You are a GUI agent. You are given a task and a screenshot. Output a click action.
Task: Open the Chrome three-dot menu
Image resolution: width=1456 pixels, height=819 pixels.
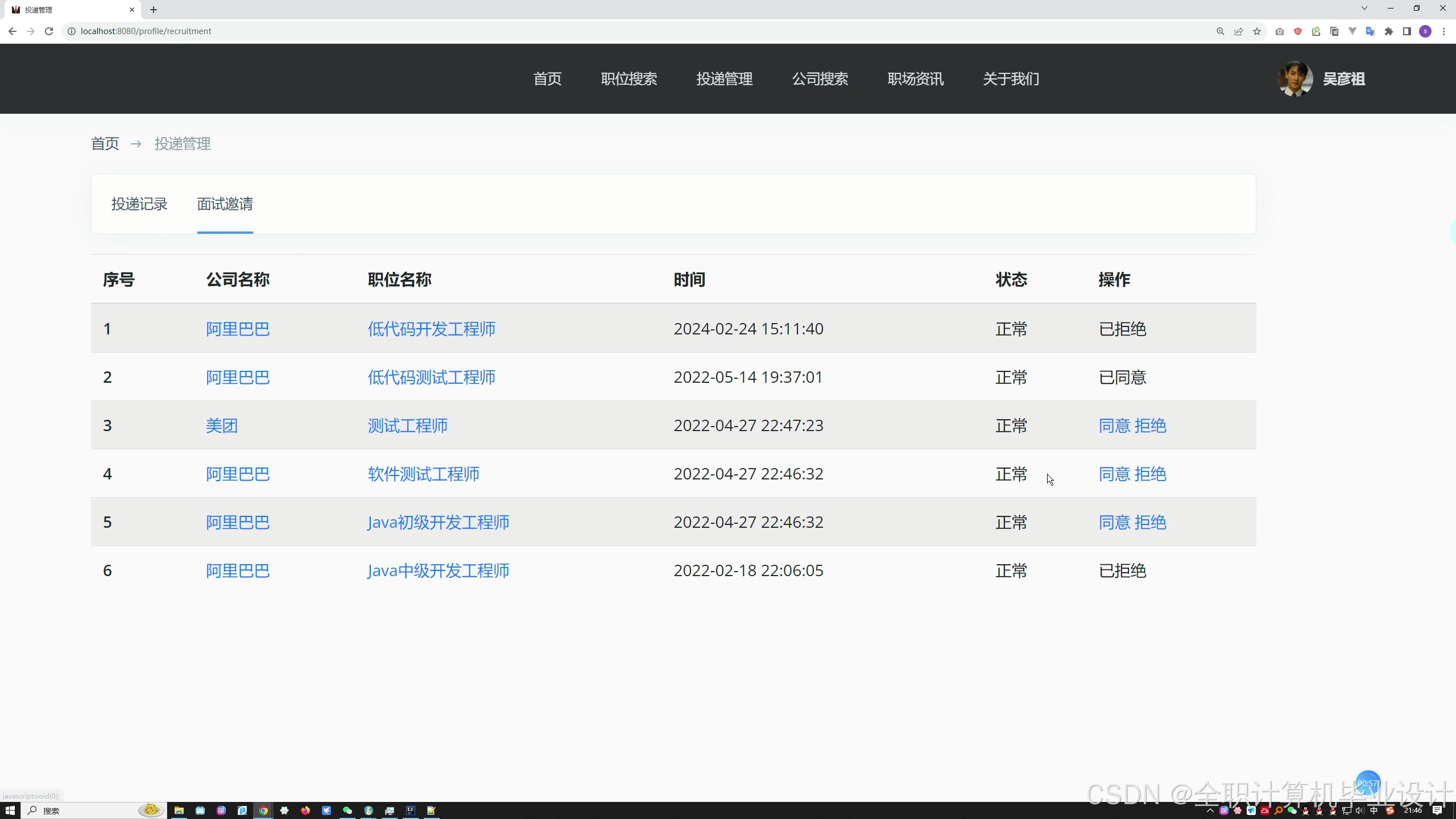point(1443,31)
